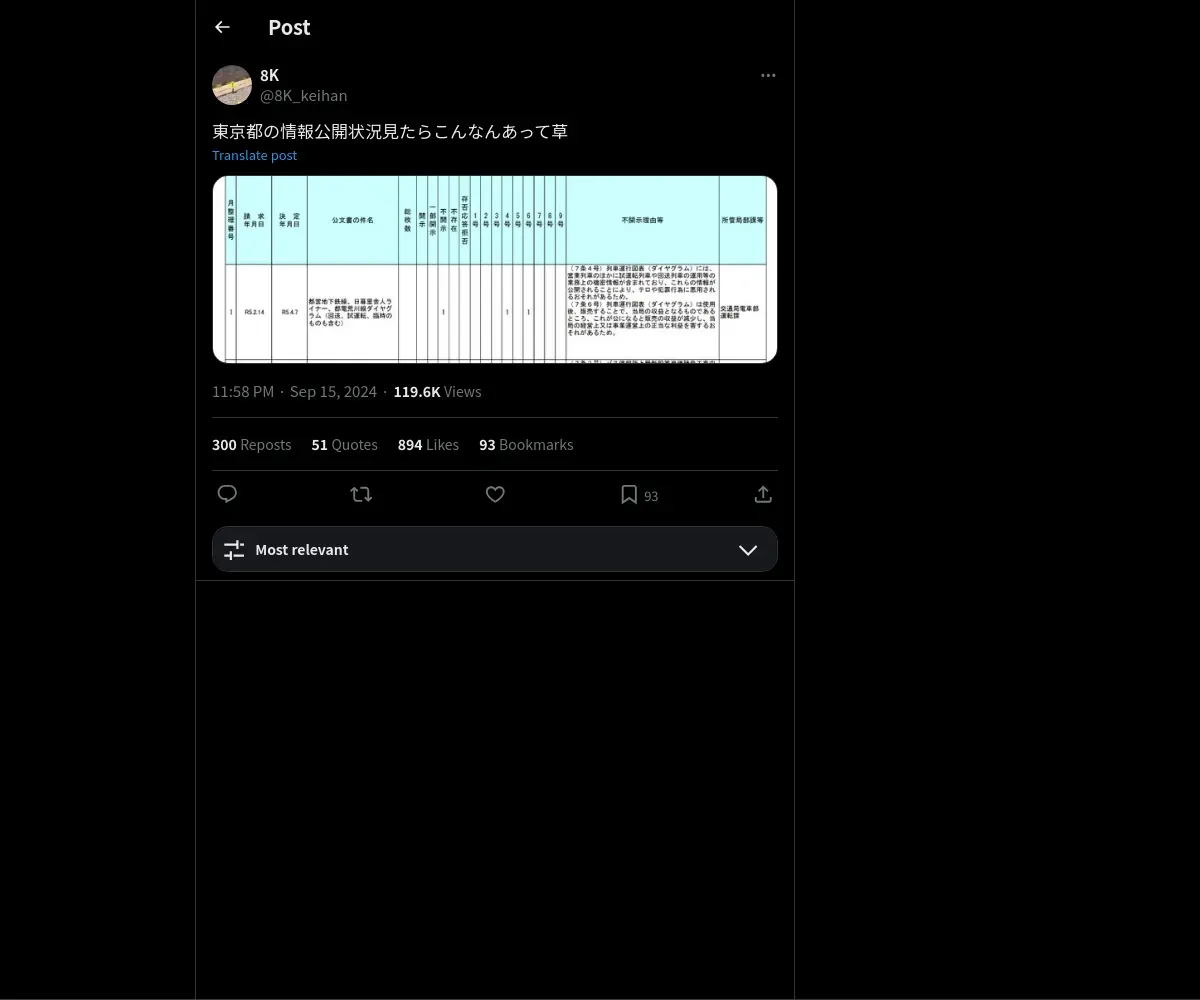
Task: Open the 894 Likes list
Action: coord(428,445)
